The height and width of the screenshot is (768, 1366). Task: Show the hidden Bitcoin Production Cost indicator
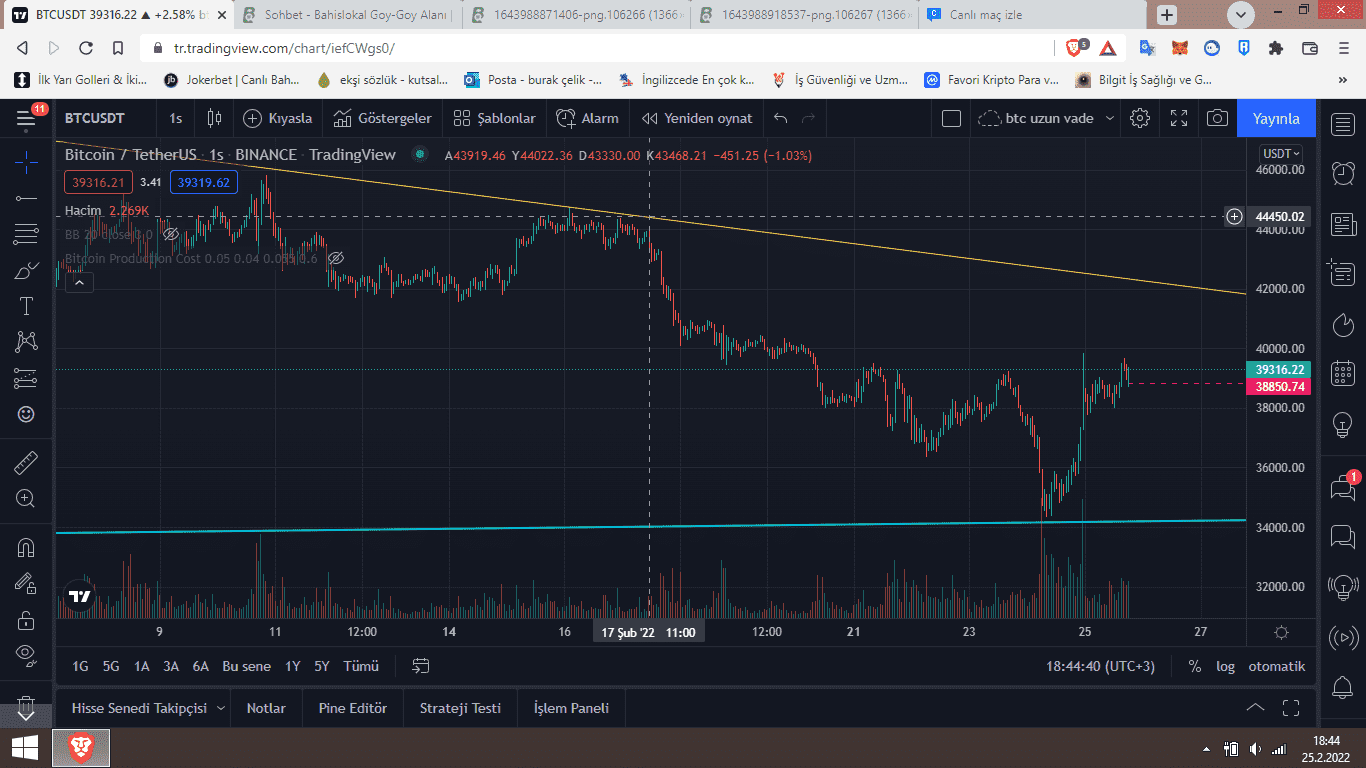tap(336, 258)
